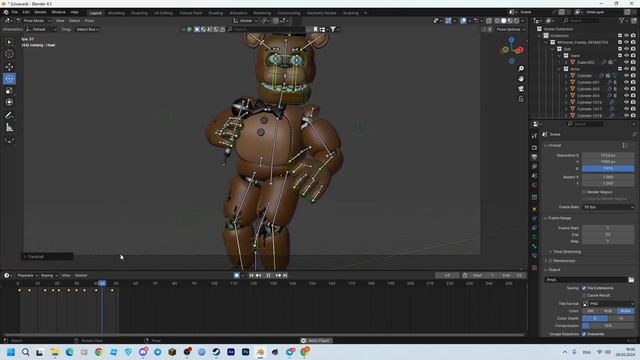The width and height of the screenshot is (640, 360).
Task: Open Windows Start menu
Action: 11,352
